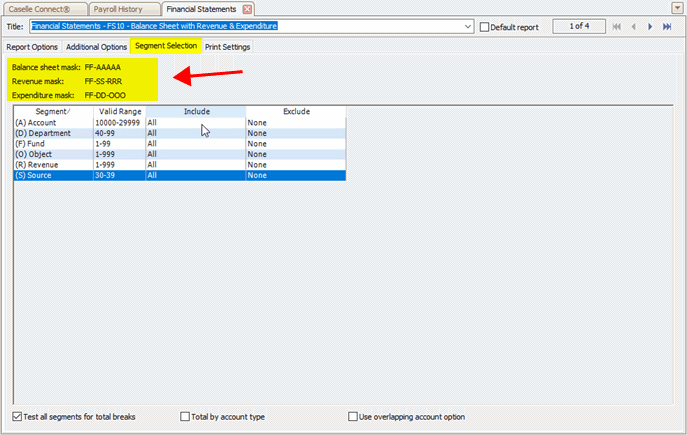Advance to the next report record
Screen dimensions: 687x435
(x=650, y=27)
